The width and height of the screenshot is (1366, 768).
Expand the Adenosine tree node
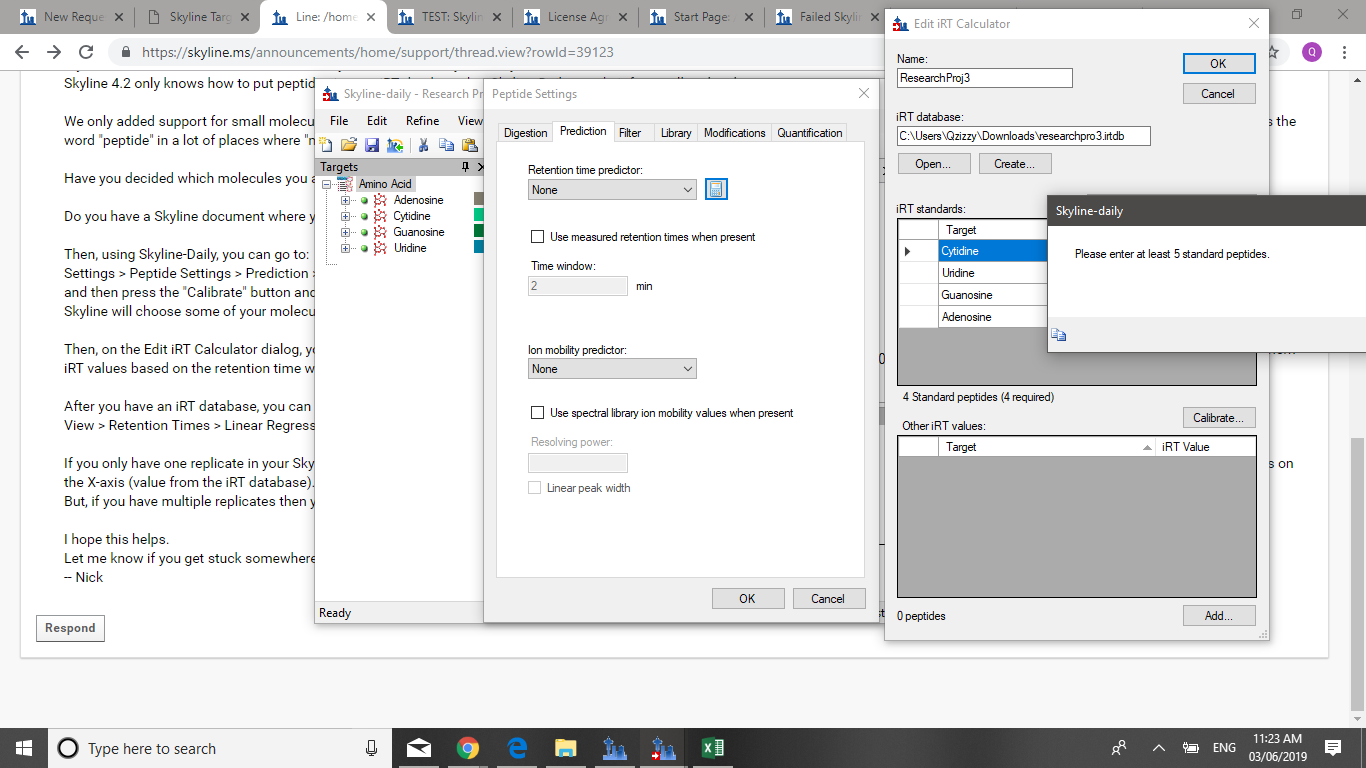click(x=346, y=200)
